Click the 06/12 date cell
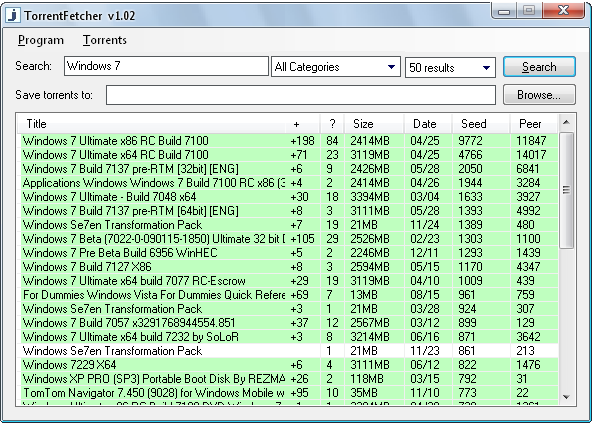The width and height of the screenshot is (593, 425). coord(425,365)
